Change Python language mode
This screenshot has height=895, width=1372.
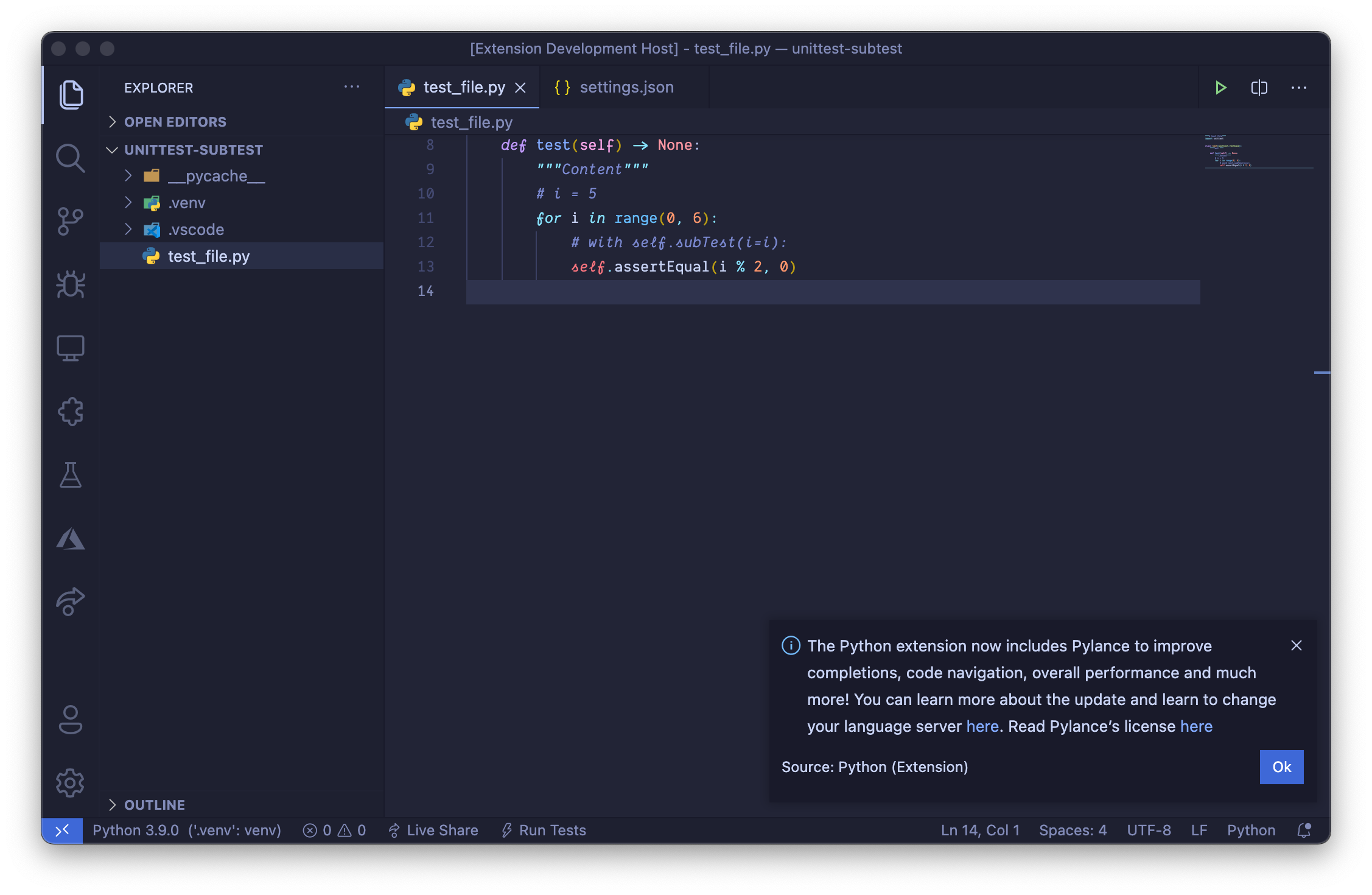tap(1251, 830)
